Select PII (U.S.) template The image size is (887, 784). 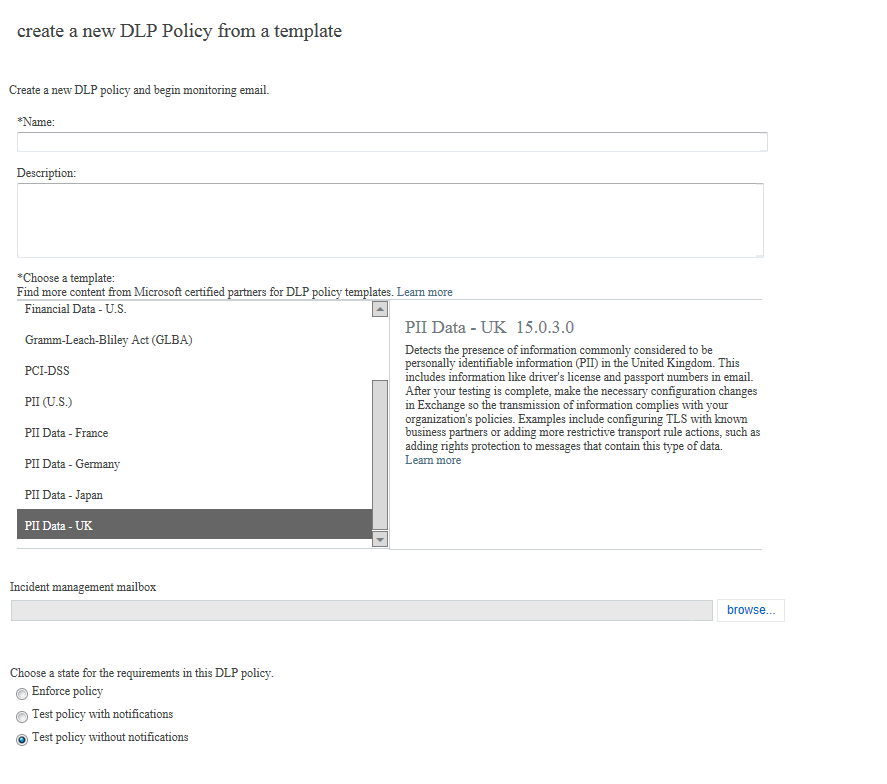point(49,402)
